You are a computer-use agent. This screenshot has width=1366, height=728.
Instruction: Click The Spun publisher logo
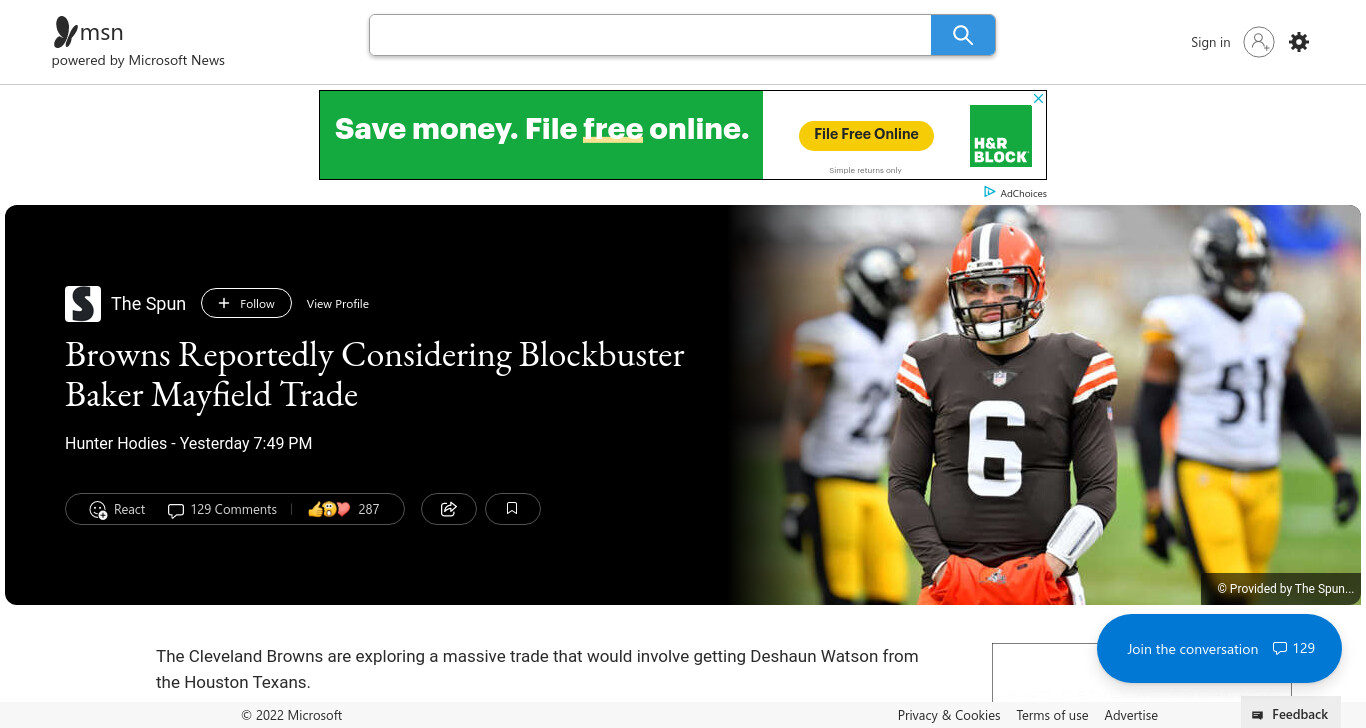83,304
